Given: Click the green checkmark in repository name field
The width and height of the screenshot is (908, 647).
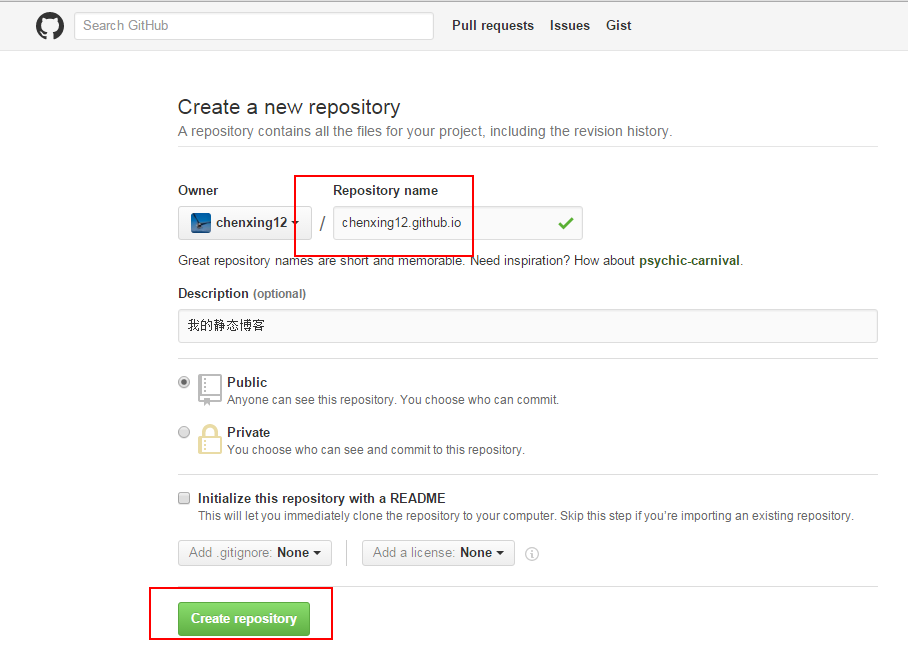Looking at the screenshot, I should coord(566,223).
